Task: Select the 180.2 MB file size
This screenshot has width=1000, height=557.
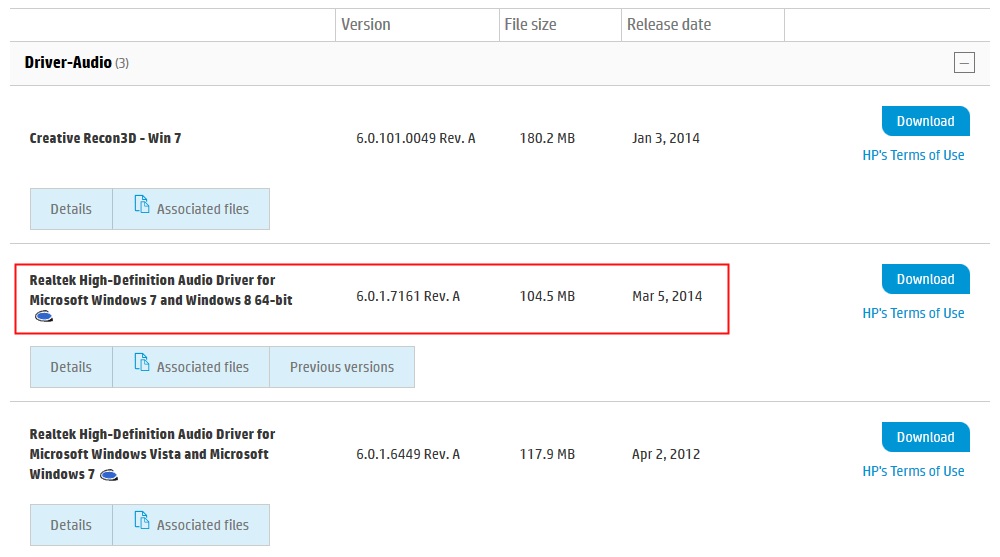Action: point(547,138)
